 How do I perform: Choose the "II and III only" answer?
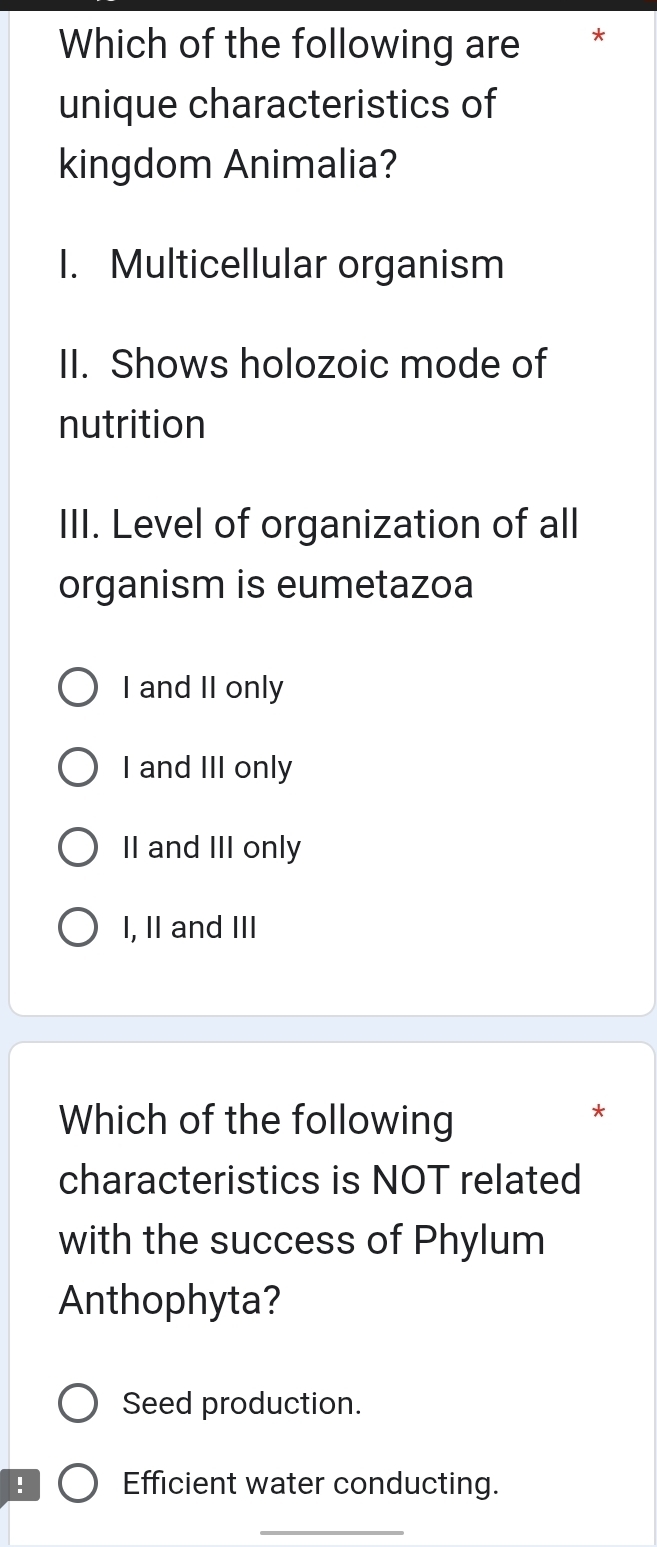tap(77, 847)
